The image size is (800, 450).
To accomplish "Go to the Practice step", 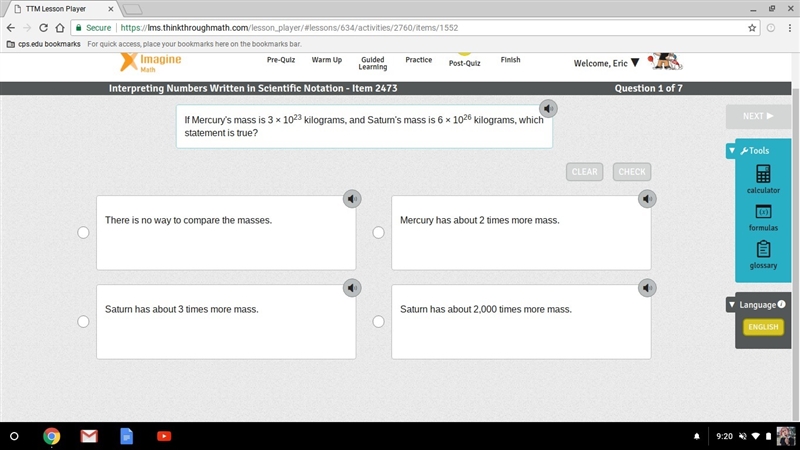I will coord(418,60).
